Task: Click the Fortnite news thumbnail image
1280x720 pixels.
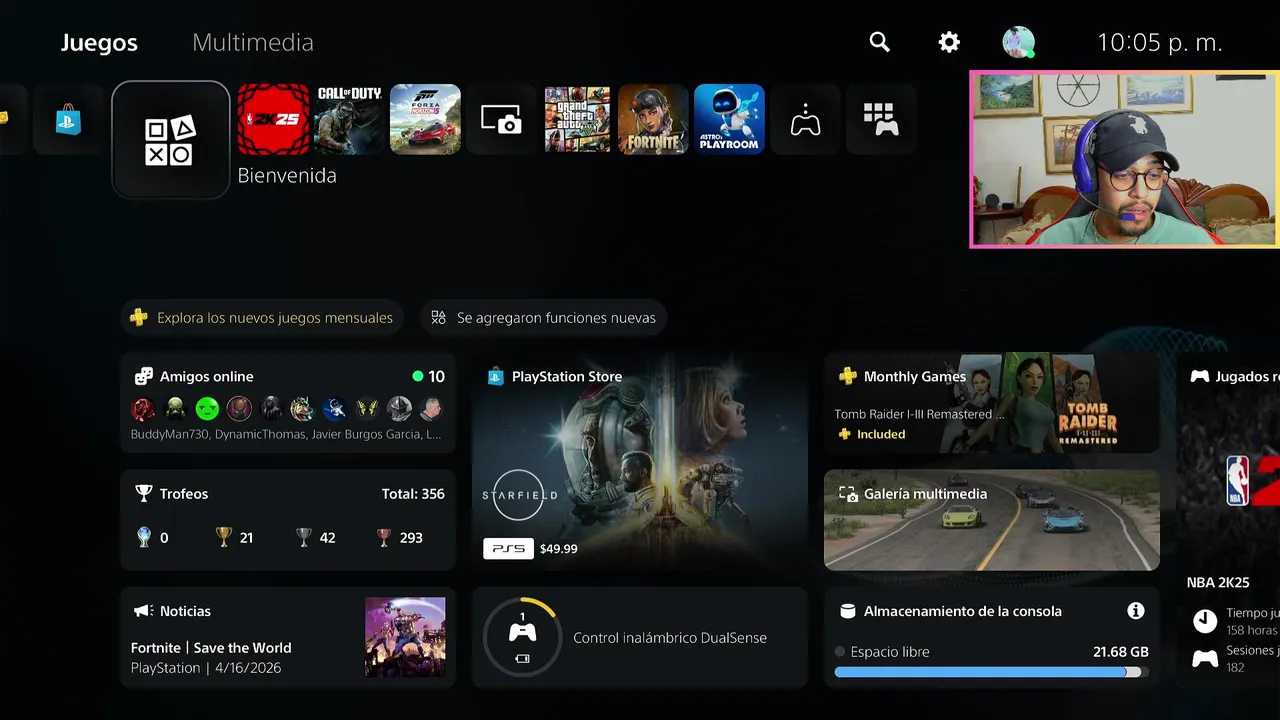Action: 405,637
